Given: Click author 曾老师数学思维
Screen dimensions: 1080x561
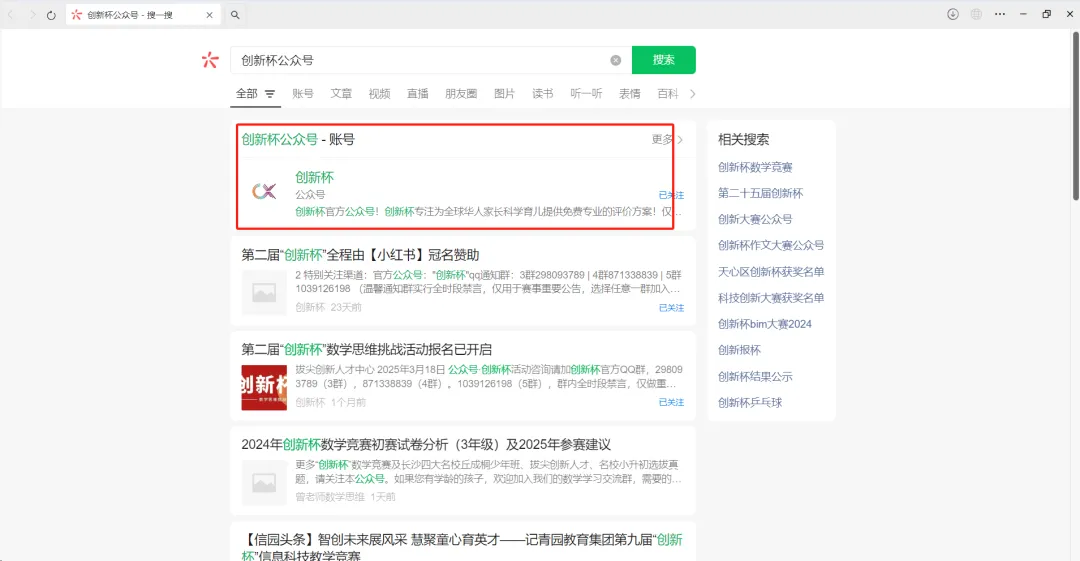Looking at the screenshot, I should tap(330, 497).
